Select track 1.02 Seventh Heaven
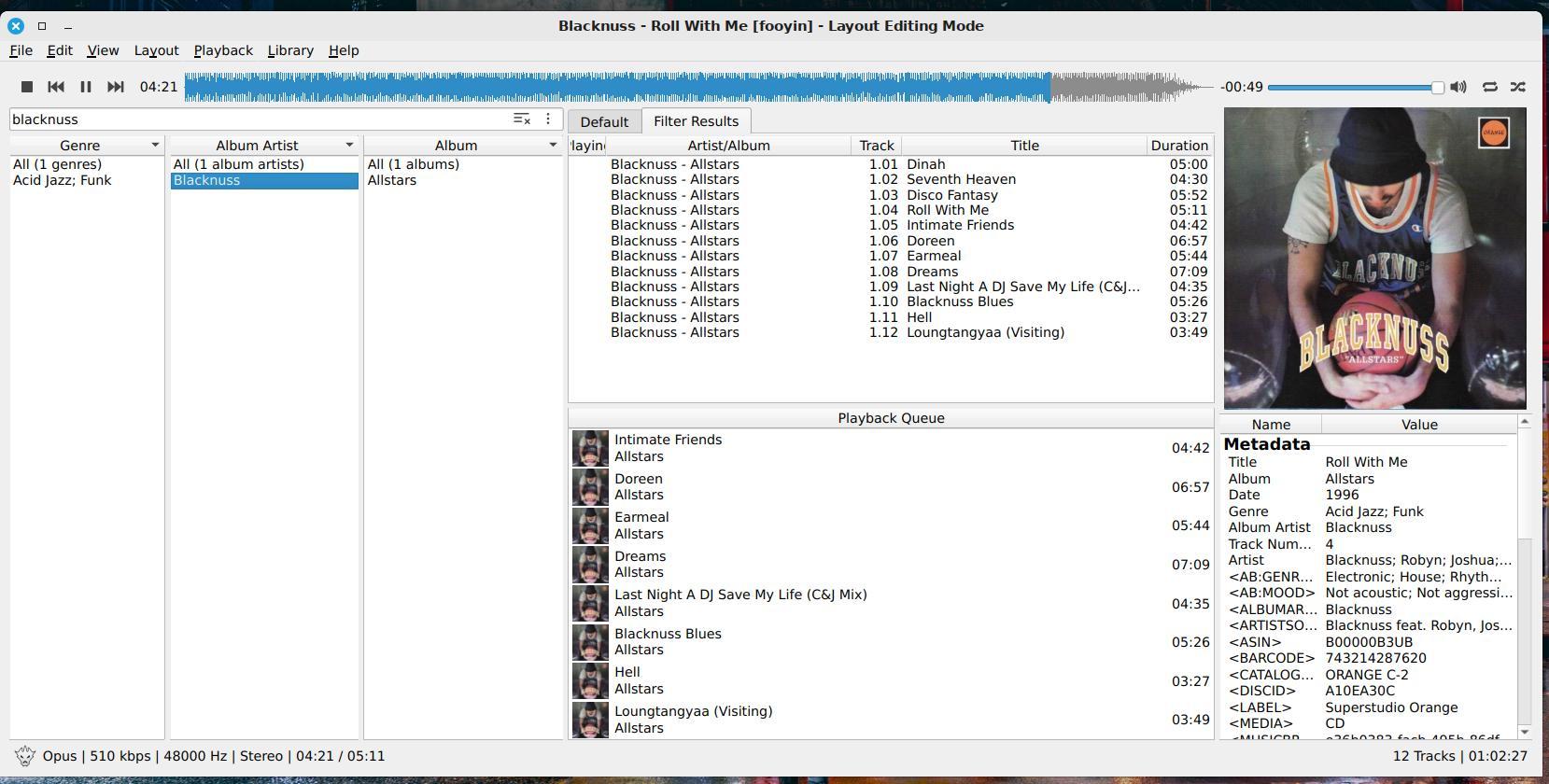1549x784 pixels. [x=891, y=179]
